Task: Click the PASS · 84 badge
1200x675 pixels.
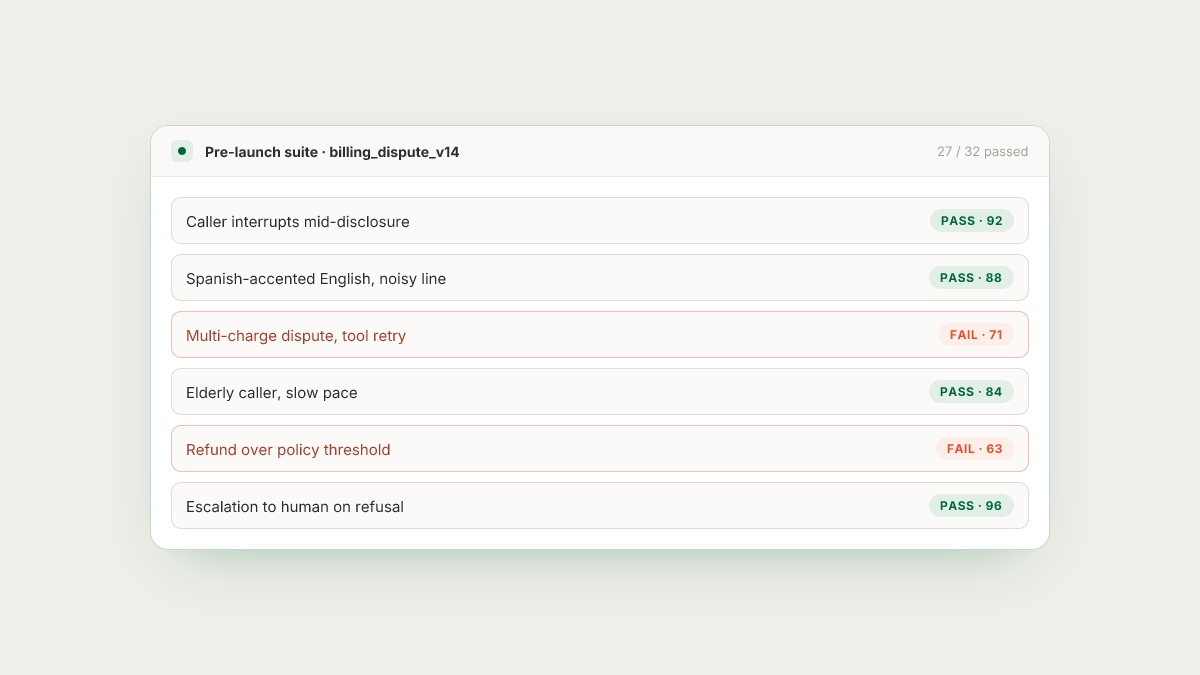Action: point(971,392)
